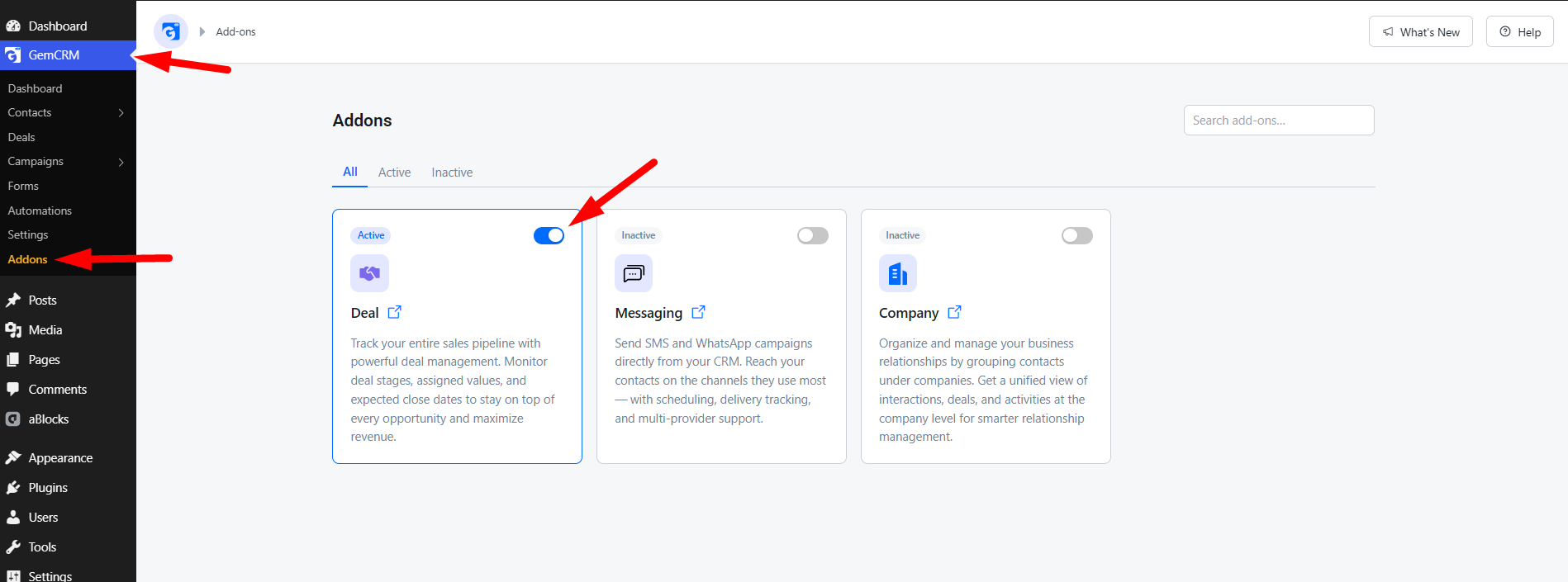Switch to the All addons tab
The image size is (1568, 582).
[x=350, y=172]
